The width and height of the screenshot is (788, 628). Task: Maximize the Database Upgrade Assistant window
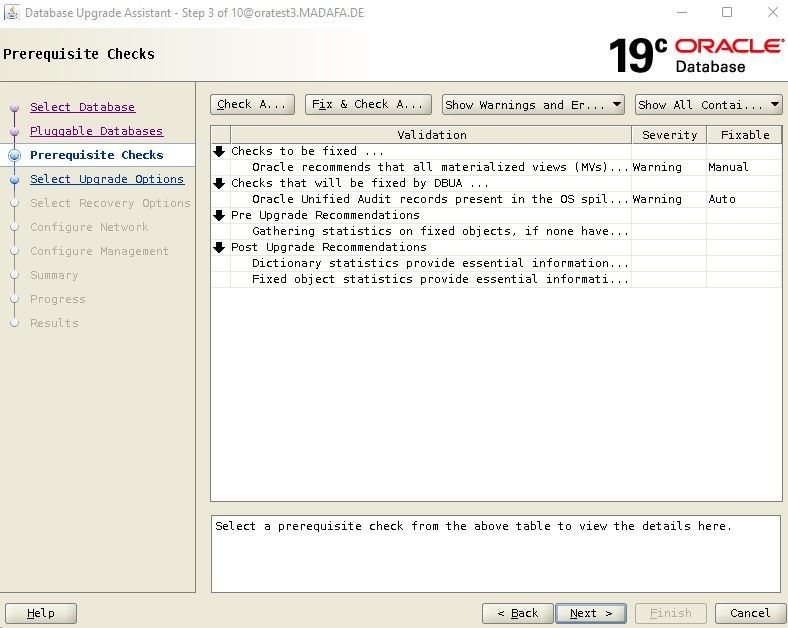coord(727,12)
